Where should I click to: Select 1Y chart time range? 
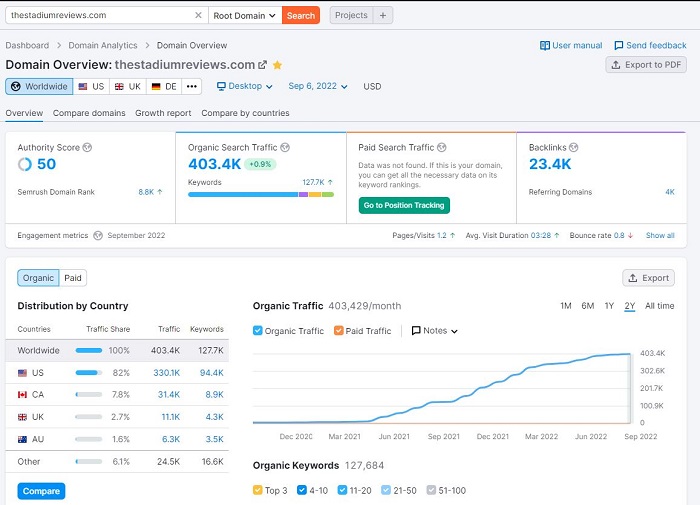[x=609, y=306]
